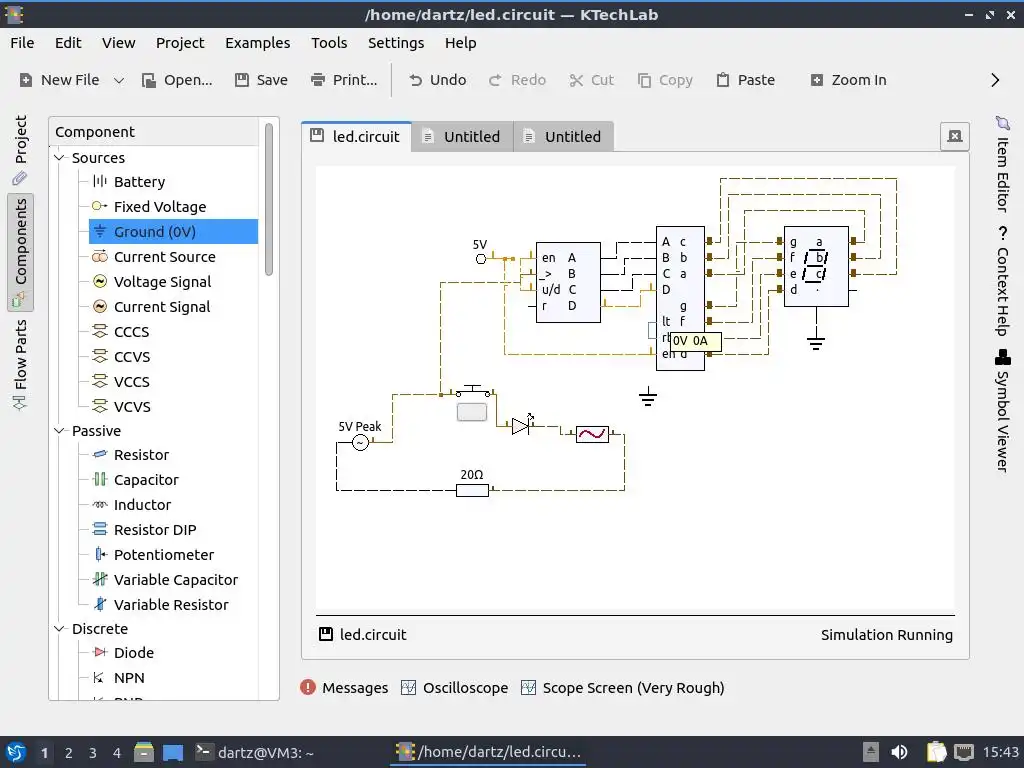Click the Open... toolbar button

tap(178, 80)
